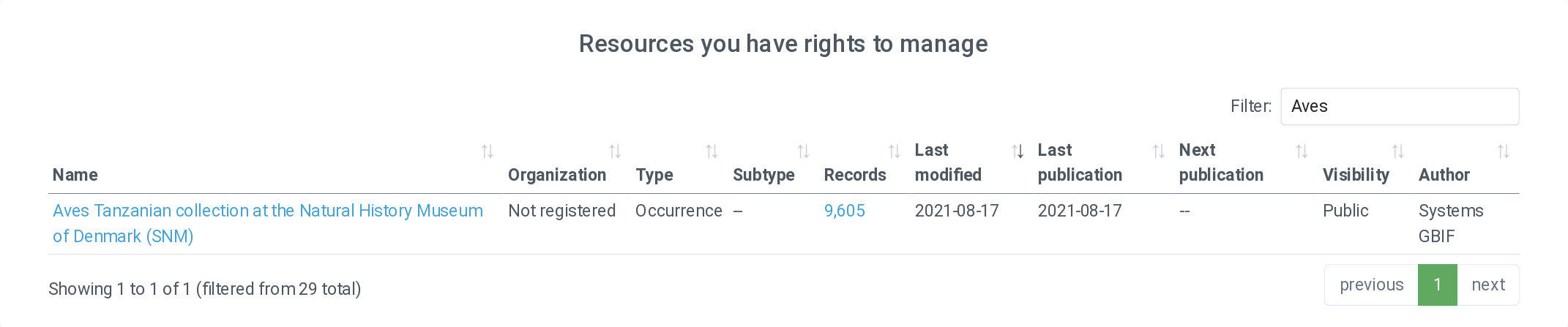1568x327 pixels.
Task: Click sort arrows icon for Subtype column
Action: click(x=803, y=151)
